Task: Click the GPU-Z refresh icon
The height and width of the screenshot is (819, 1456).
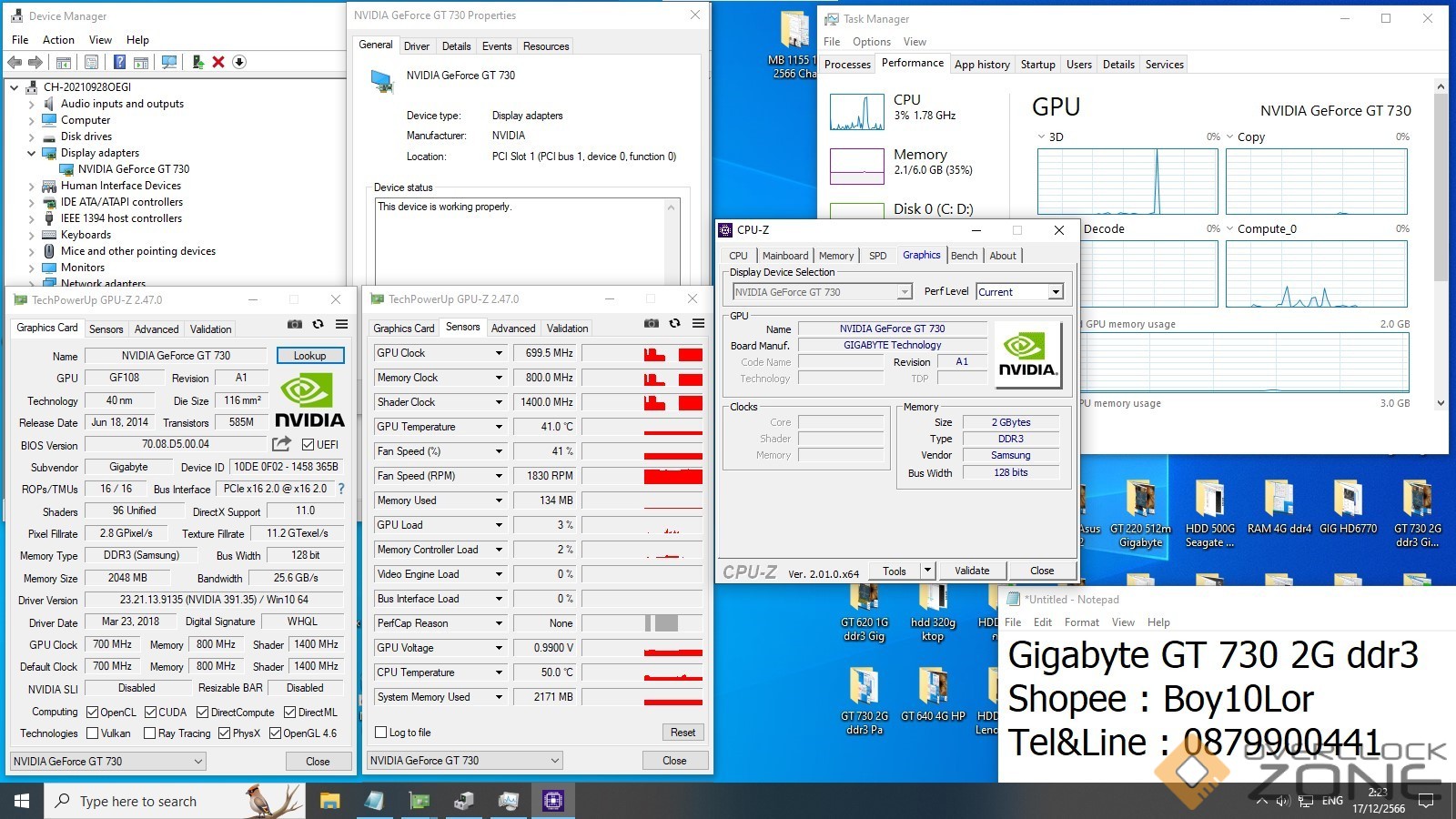Action: (318, 324)
